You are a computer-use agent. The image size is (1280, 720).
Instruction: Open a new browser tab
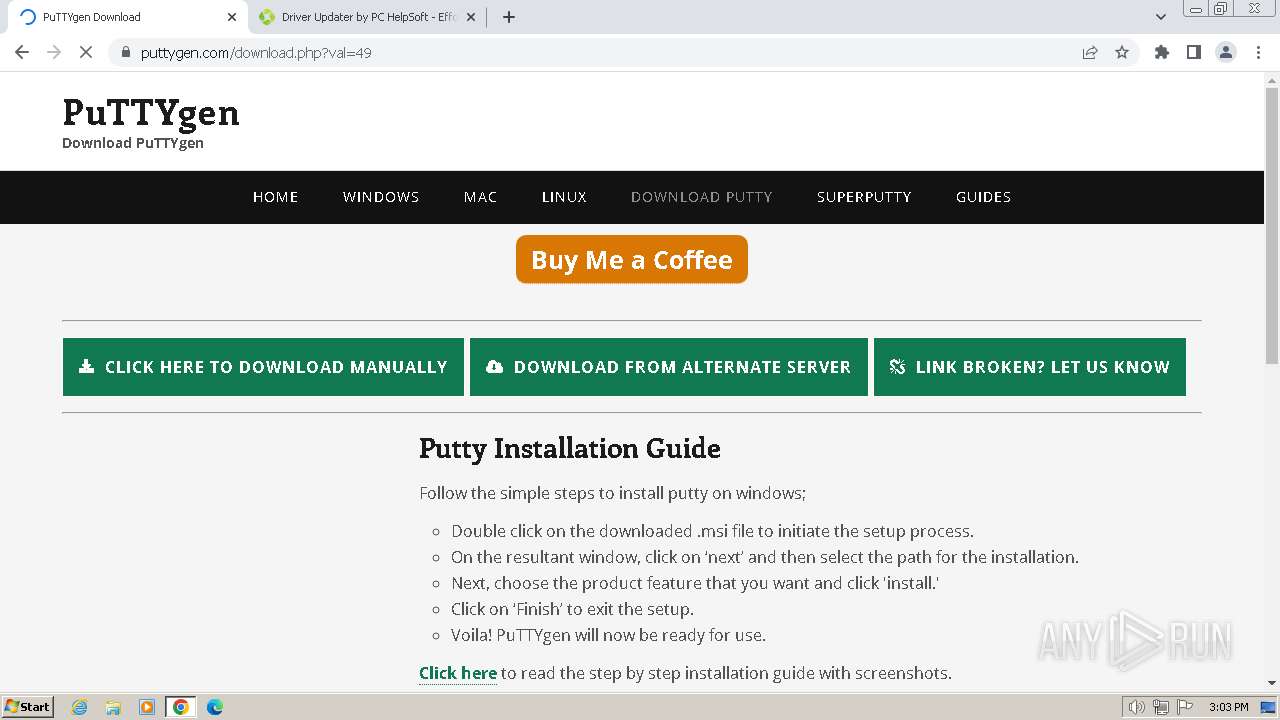(509, 17)
